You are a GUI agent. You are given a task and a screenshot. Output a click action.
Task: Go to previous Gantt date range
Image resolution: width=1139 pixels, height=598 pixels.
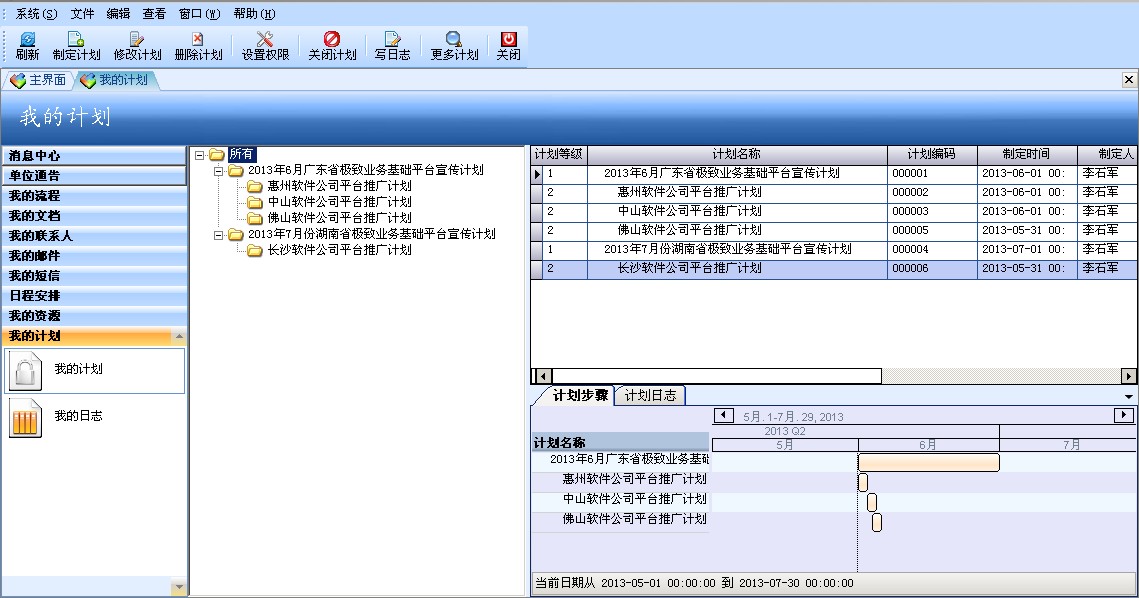[x=723, y=416]
